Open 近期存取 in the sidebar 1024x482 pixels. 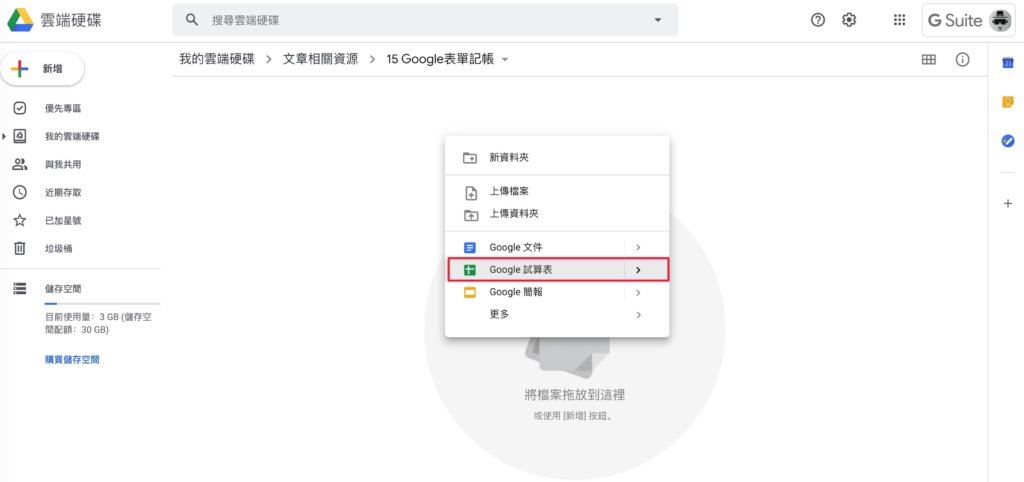pyautogui.click(x=63, y=193)
